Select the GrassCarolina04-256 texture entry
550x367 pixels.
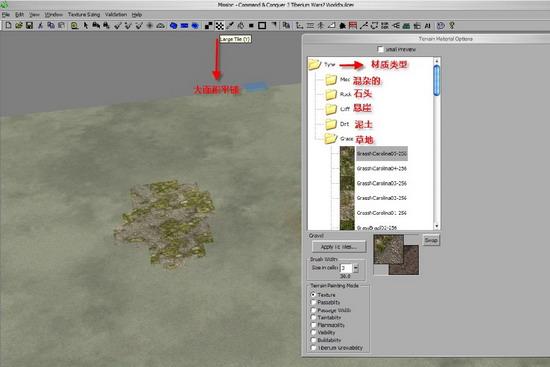tap(382, 168)
